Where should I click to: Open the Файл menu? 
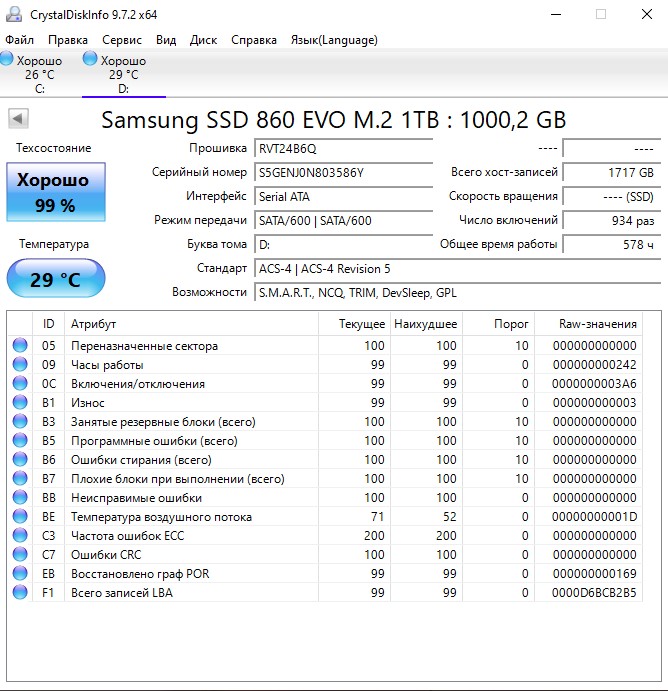coord(19,40)
